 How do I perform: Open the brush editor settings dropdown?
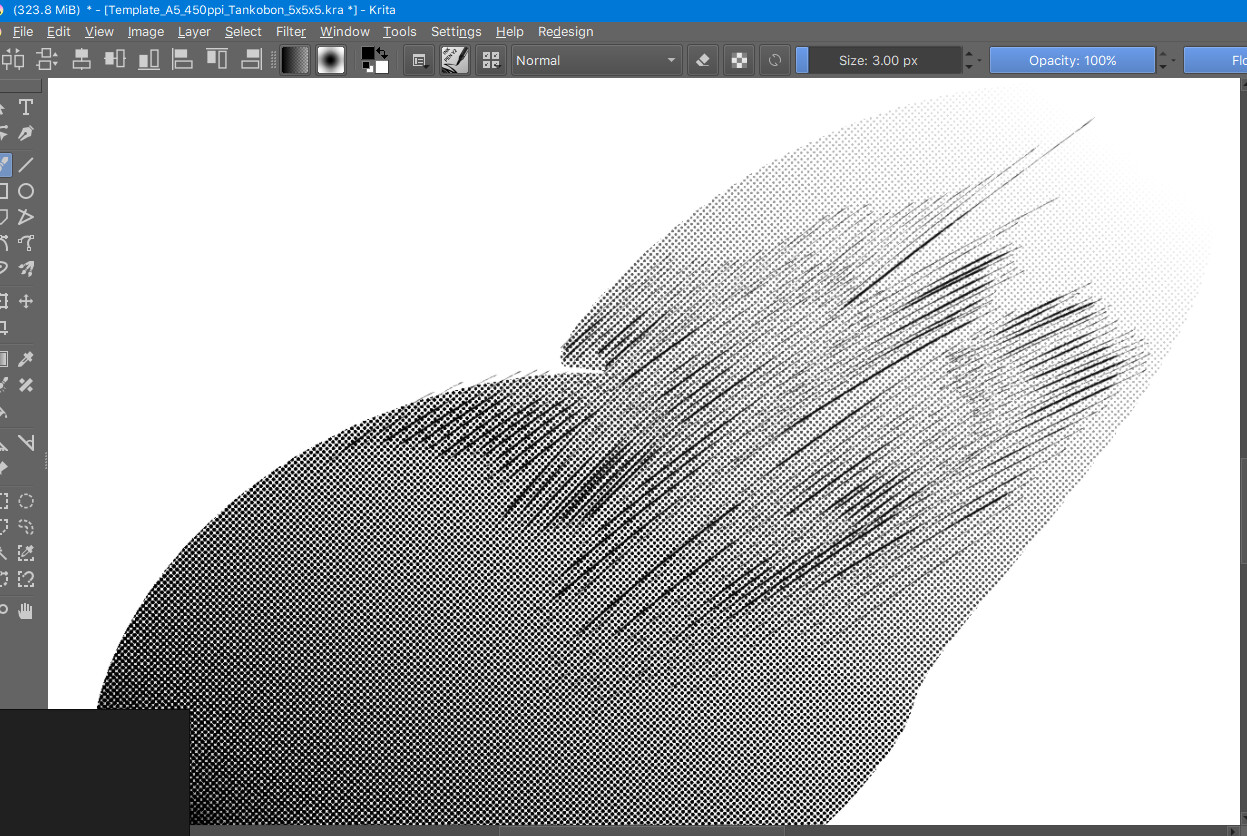click(x=419, y=60)
